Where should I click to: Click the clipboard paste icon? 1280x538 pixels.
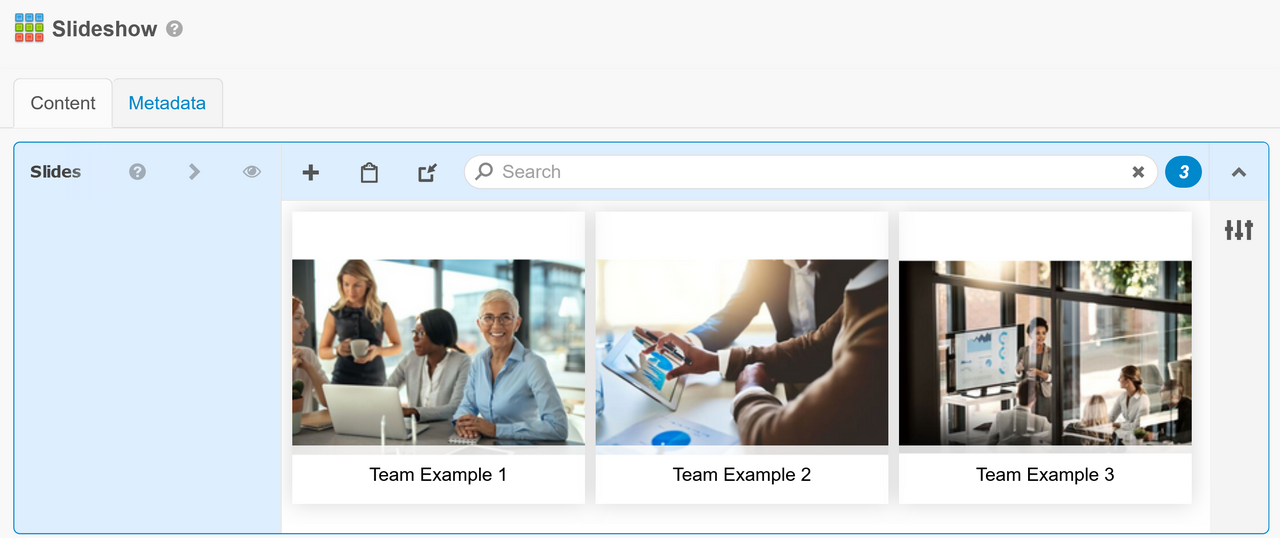369,172
